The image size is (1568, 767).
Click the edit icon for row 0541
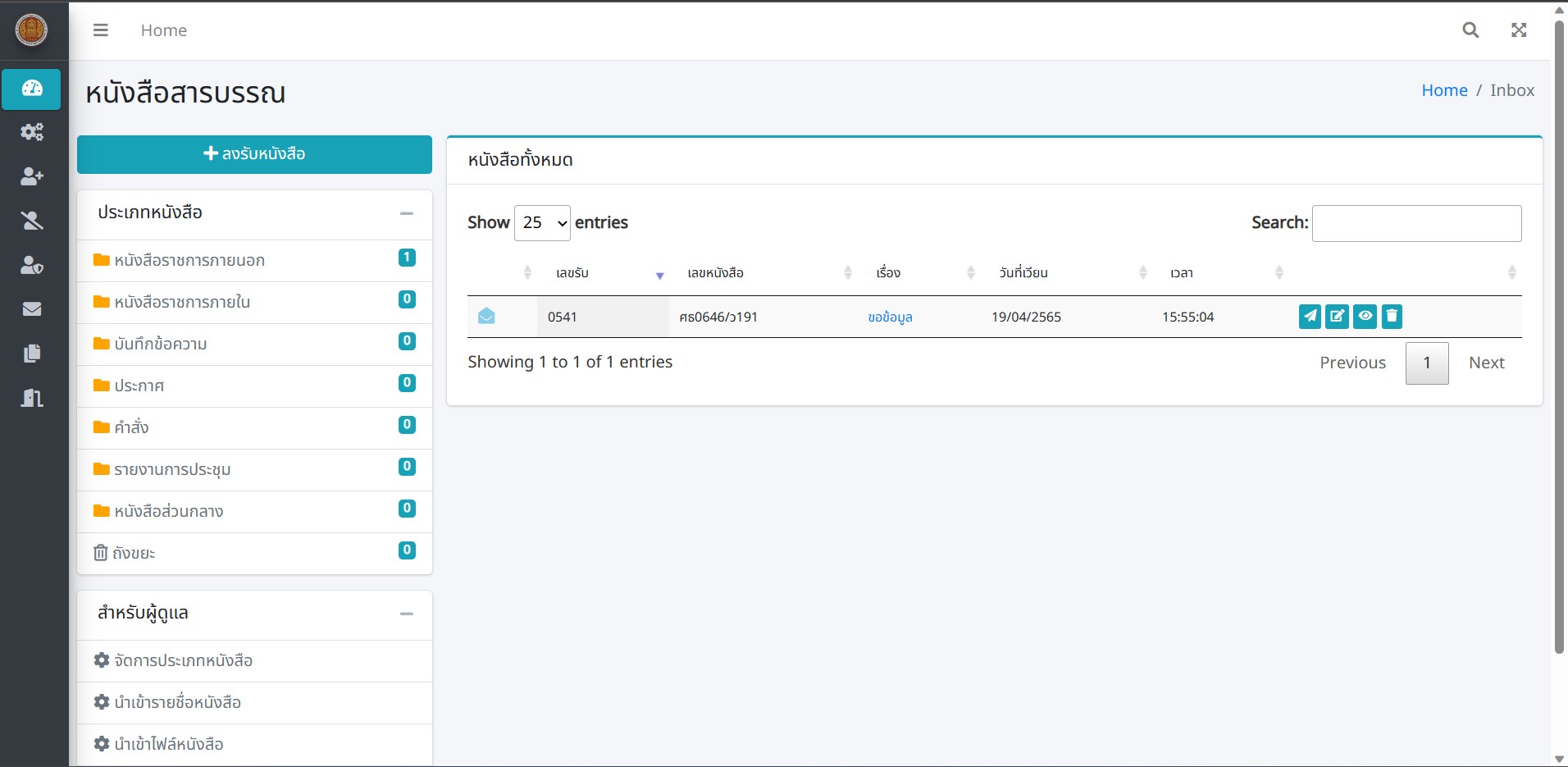pyautogui.click(x=1337, y=316)
